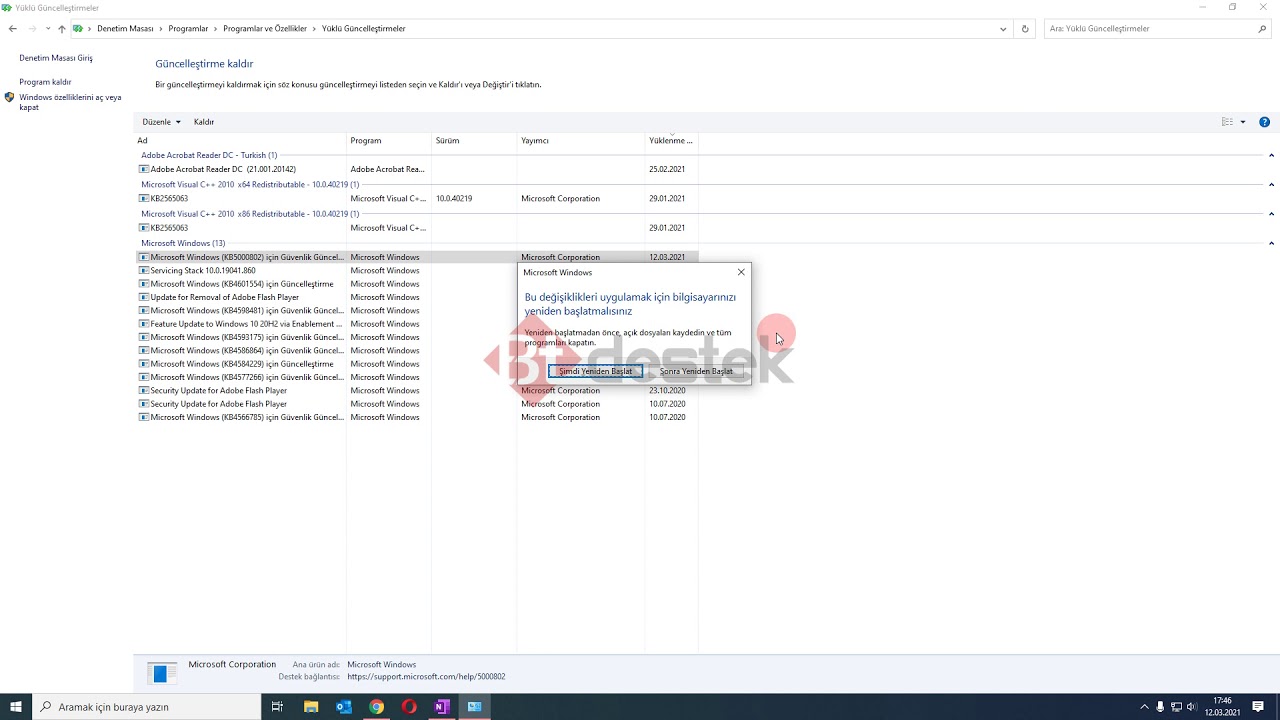Sort by the Yüklenme column header

tap(671, 141)
